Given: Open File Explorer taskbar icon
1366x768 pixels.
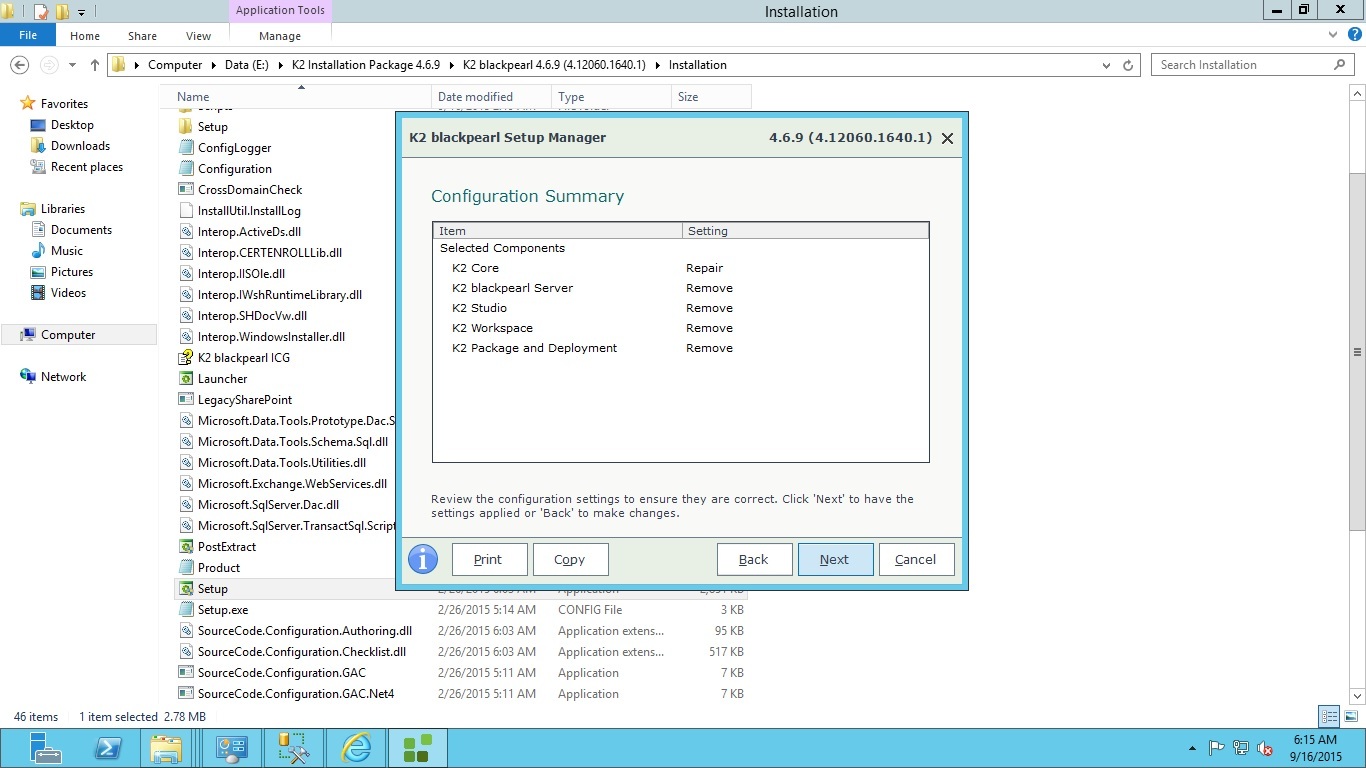Looking at the screenshot, I should (166, 748).
